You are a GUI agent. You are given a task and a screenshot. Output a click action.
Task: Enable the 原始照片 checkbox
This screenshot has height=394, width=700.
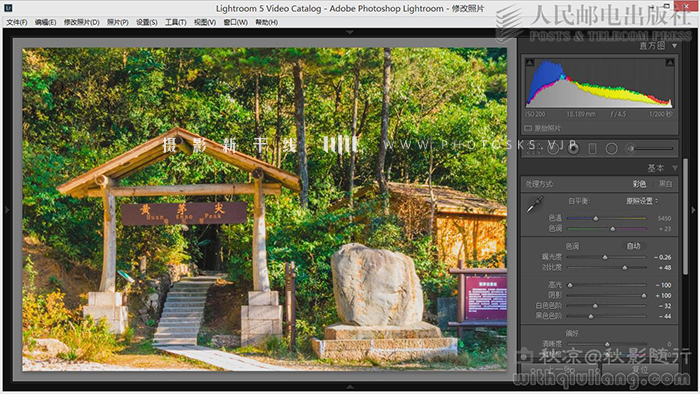click(528, 129)
